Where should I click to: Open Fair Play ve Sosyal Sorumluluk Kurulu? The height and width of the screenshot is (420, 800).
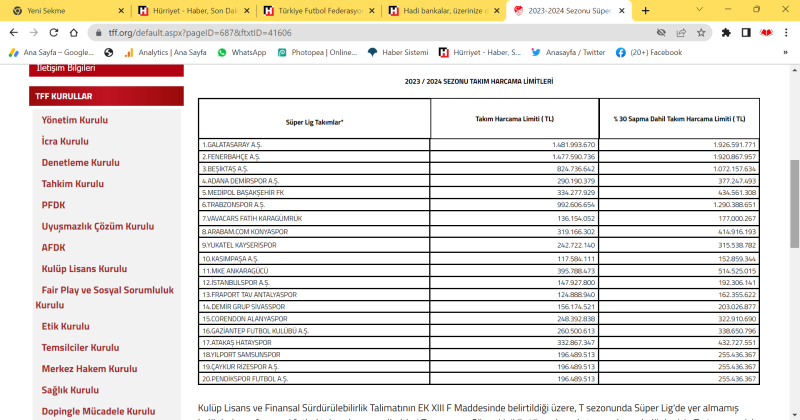pyautogui.click(x=105, y=297)
